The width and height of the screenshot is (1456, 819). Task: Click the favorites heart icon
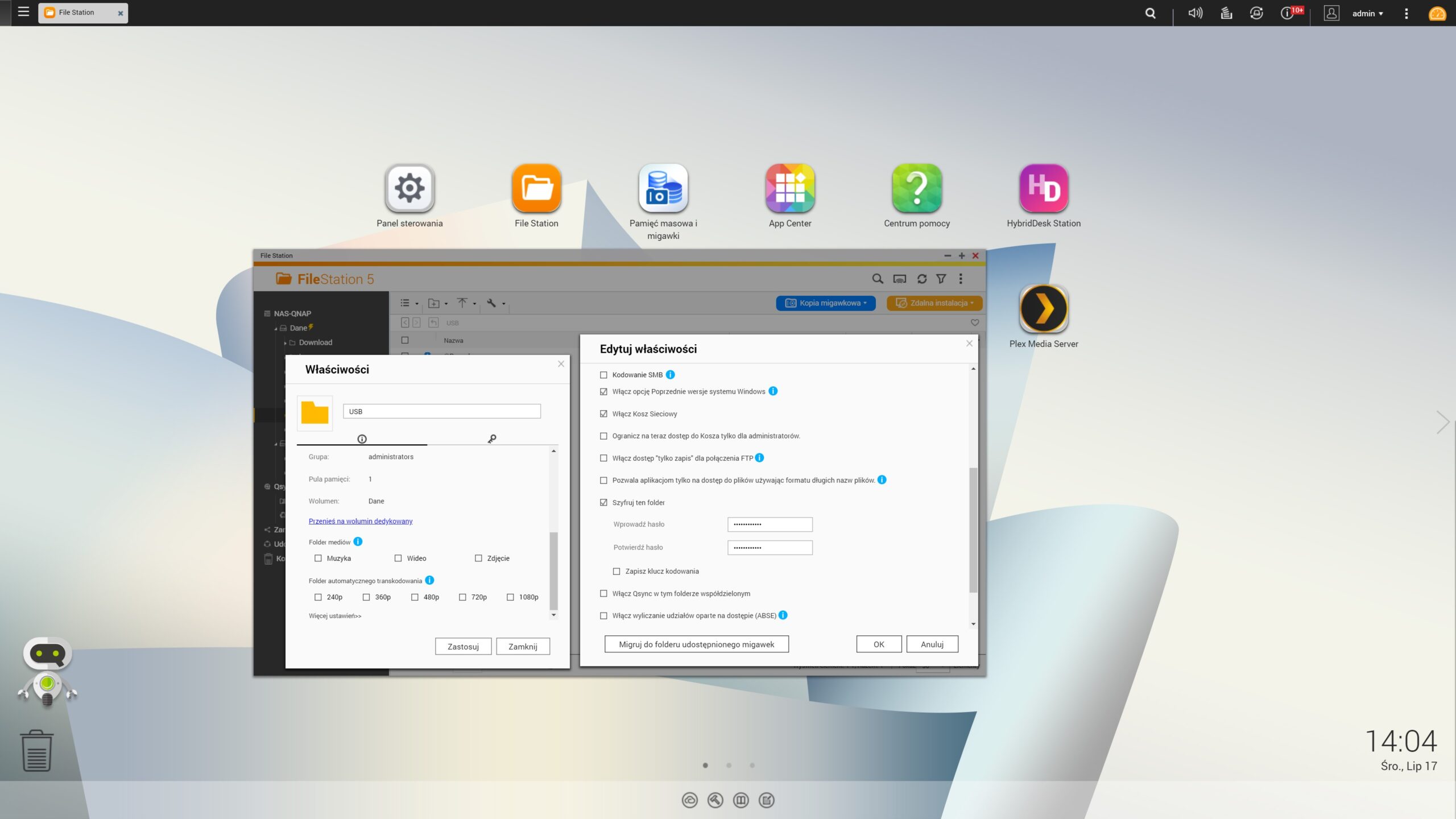(x=975, y=322)
